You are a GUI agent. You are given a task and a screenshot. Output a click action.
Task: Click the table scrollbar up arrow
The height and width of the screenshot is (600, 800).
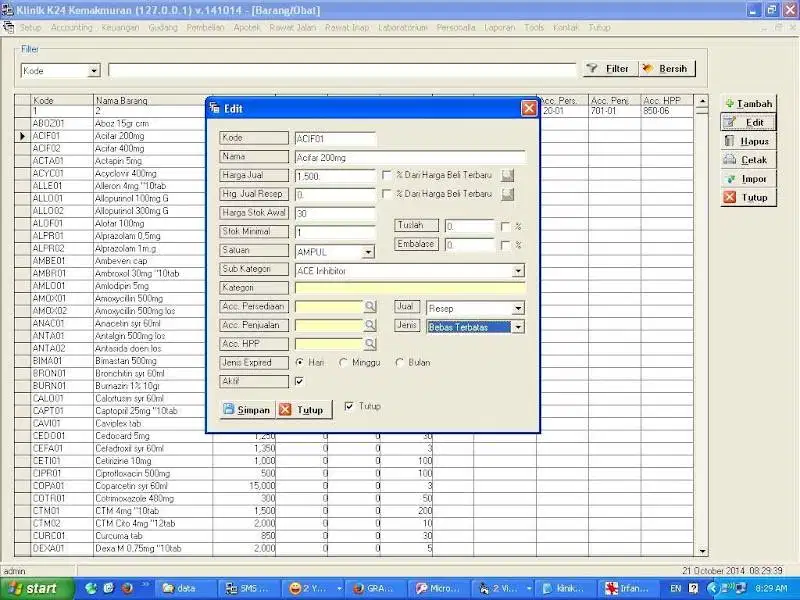pyautogui.click(x=702, y=101)
